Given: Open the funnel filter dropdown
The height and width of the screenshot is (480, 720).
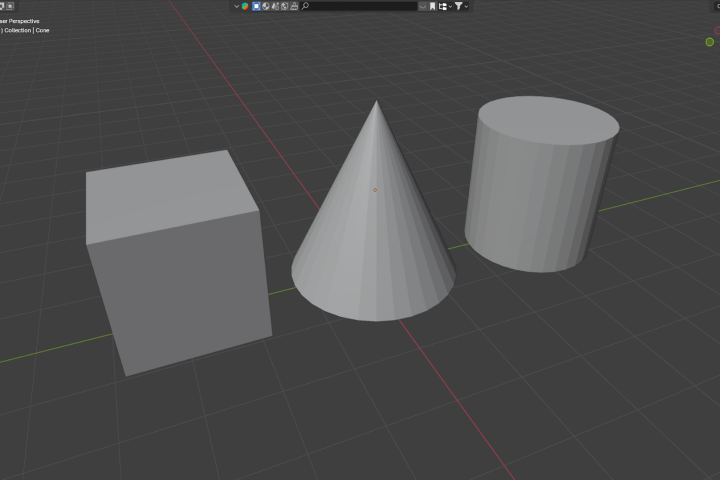Looking at the screenshot, I should [461, 6].
